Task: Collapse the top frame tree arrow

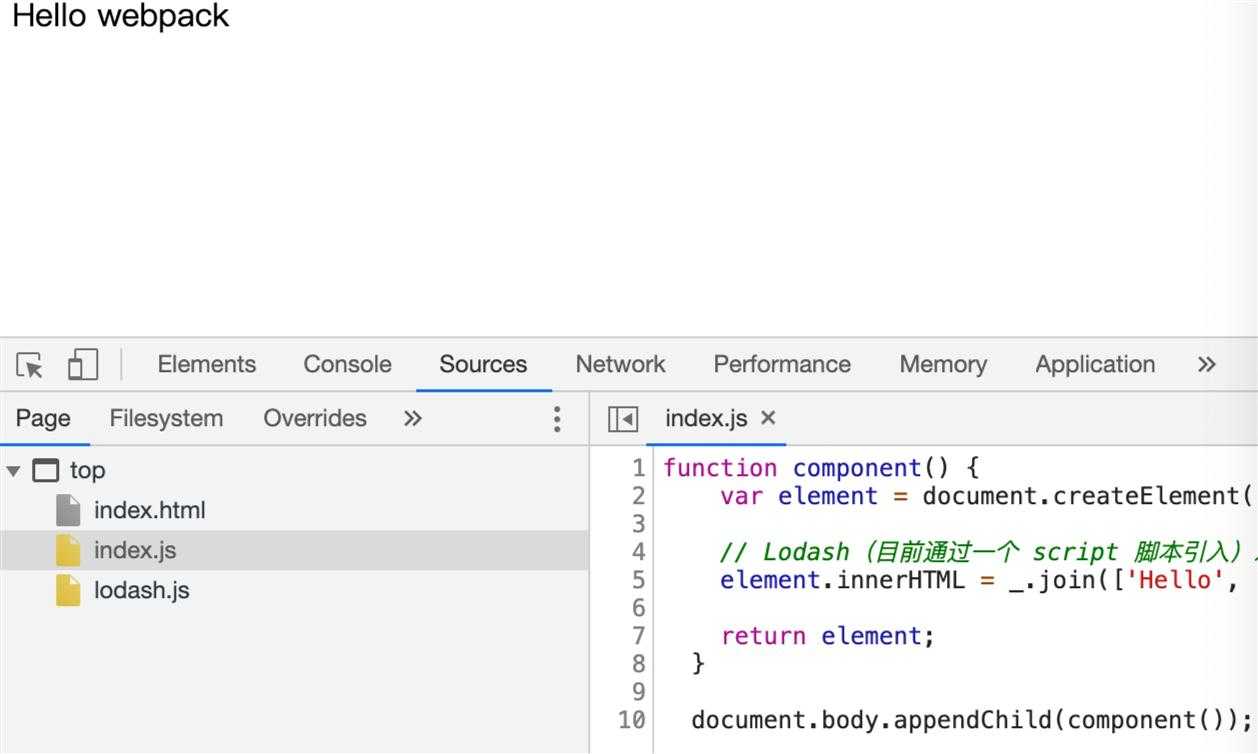Action: [14, 470]
